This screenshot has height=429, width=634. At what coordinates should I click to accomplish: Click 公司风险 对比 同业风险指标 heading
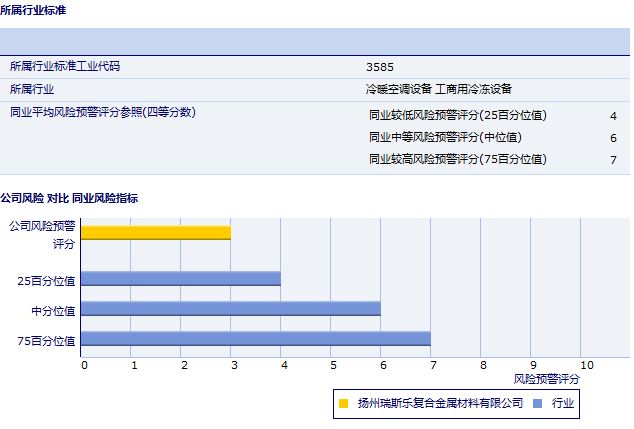pos(69,198)
